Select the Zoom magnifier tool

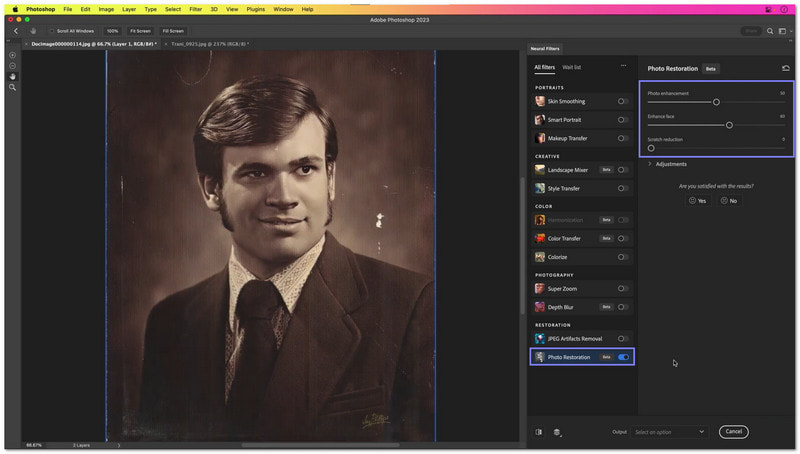click(13, 87)
